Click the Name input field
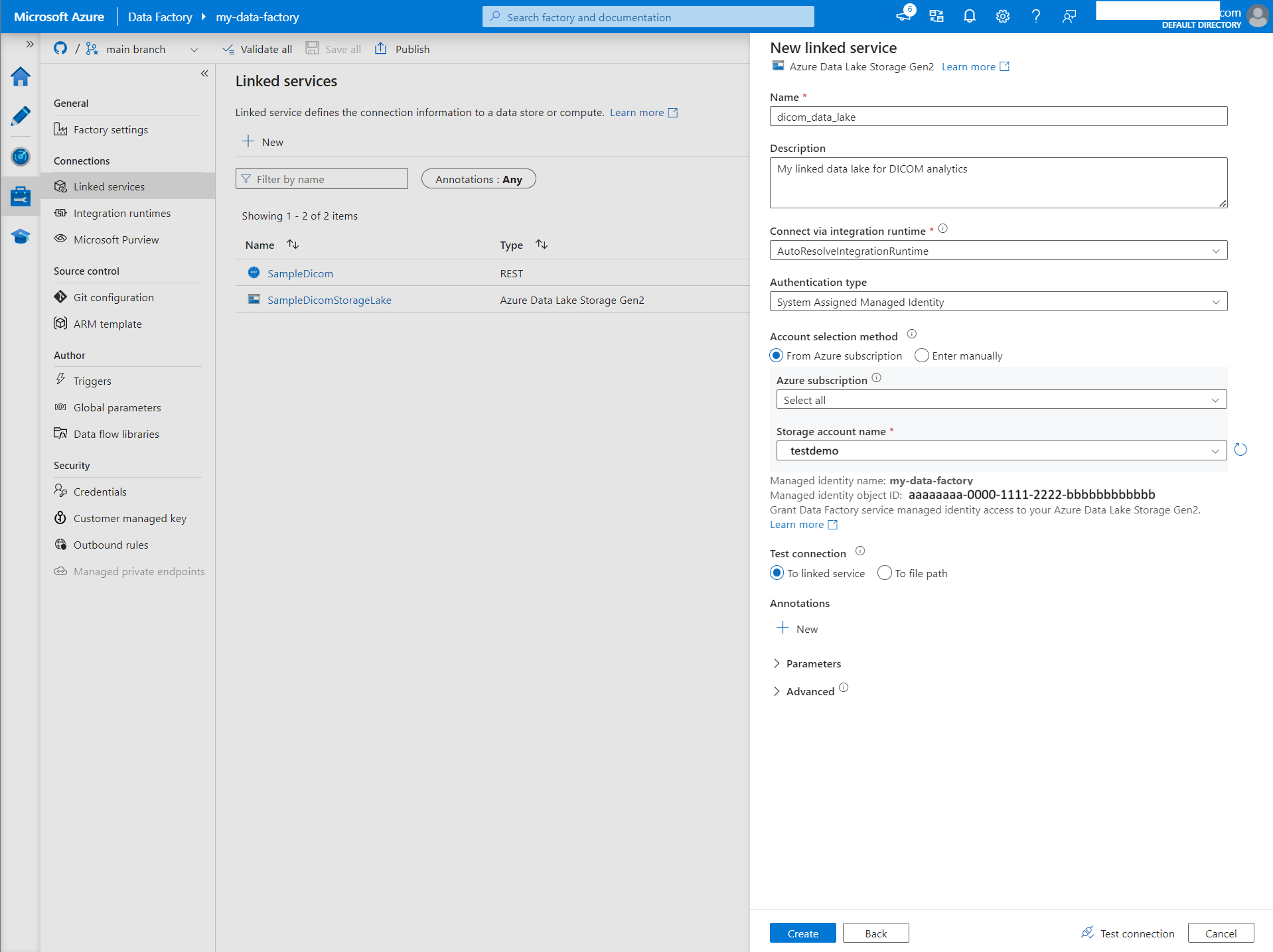Screen dimensions: 1273x952 [x=998, y=117]
